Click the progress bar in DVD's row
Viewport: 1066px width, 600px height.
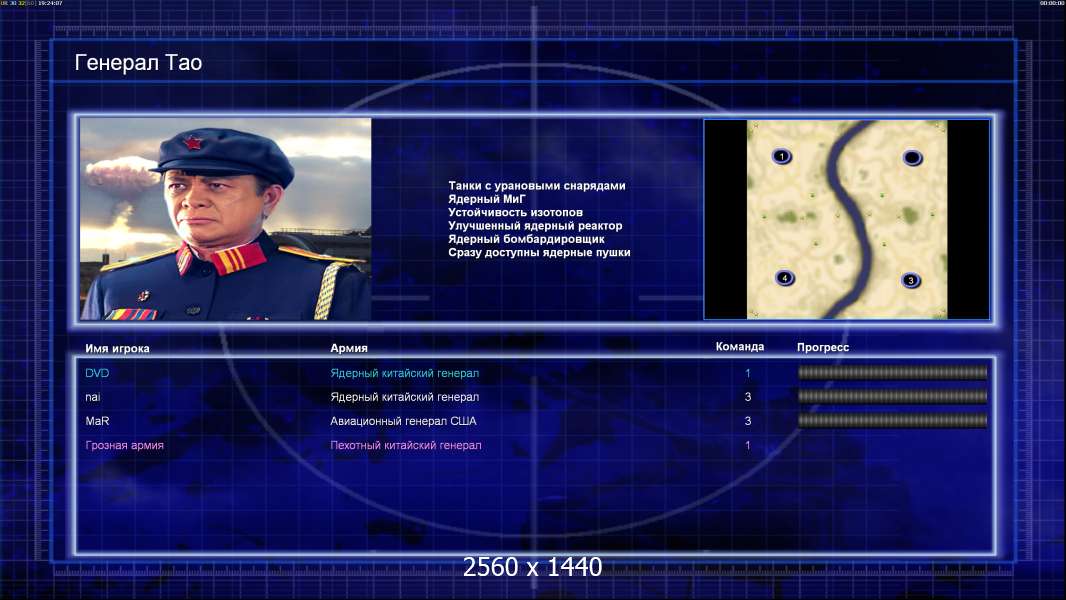coord(892,372)
